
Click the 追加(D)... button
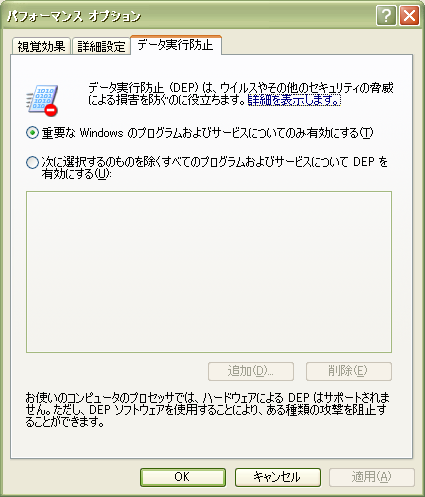pyautogui.click(x=251, y=371)
